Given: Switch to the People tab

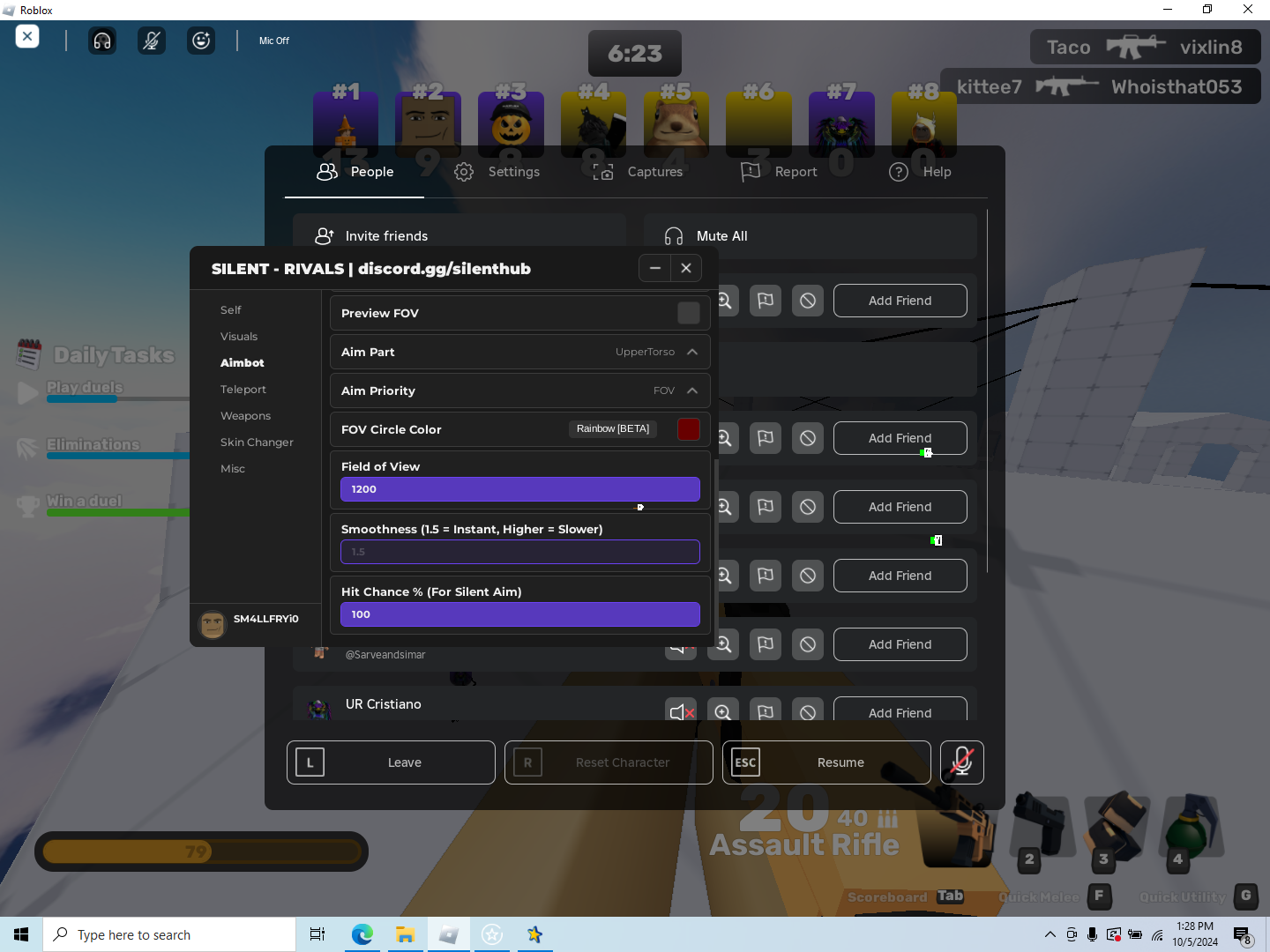Looking at the screenshot, I should coord(355,172).
